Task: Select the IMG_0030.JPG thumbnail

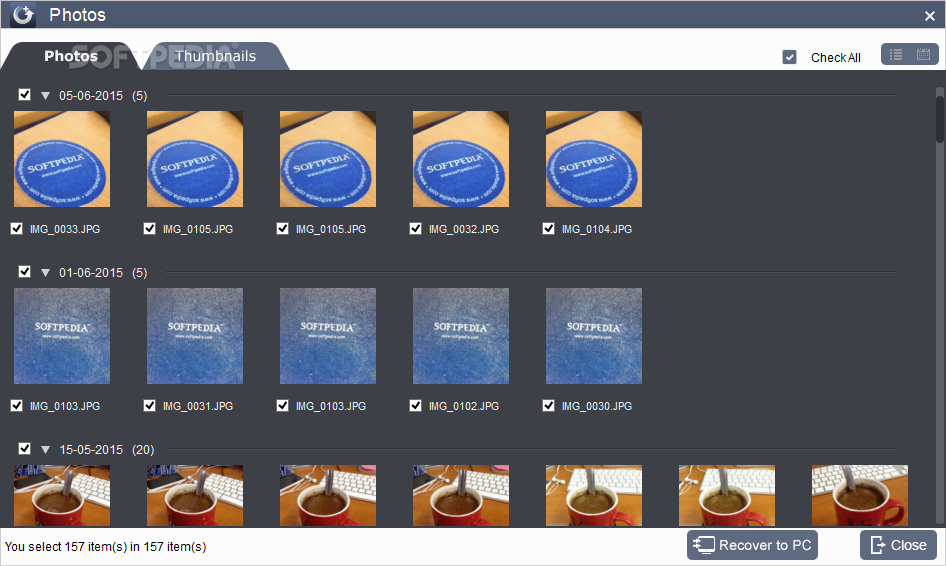Action: 594,336
